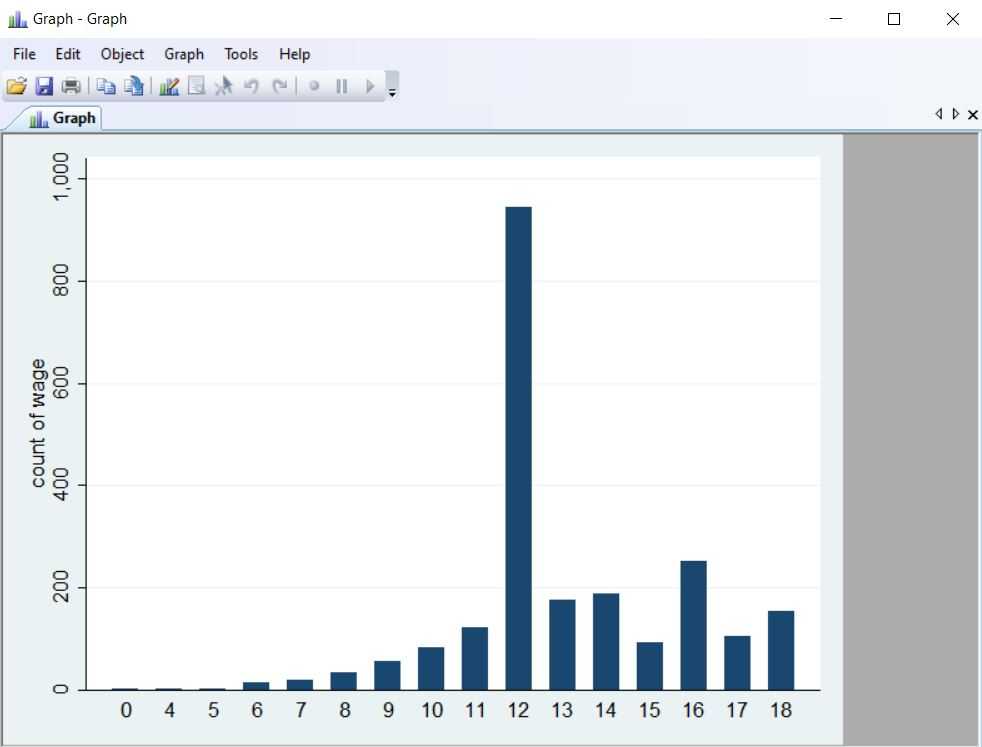Click the bar for category 9

(387, 676)
